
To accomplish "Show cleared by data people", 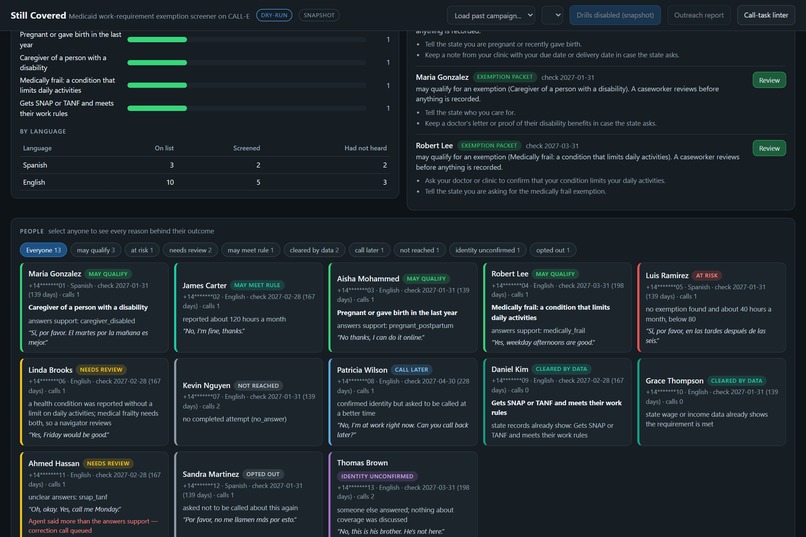I will (314, 250).
